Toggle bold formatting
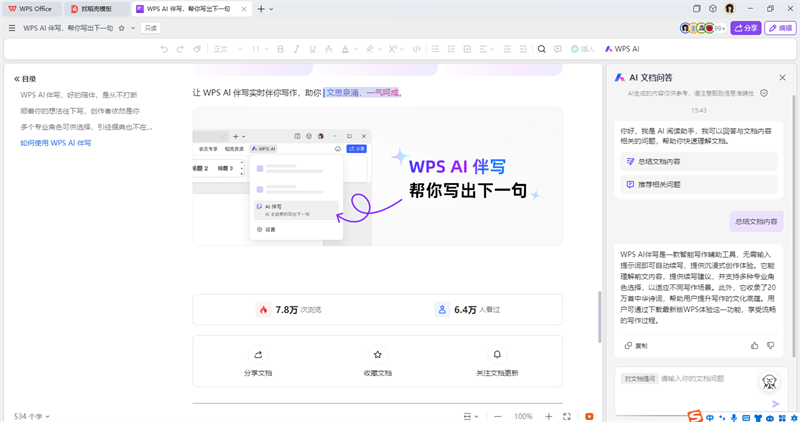 point(280,49)
